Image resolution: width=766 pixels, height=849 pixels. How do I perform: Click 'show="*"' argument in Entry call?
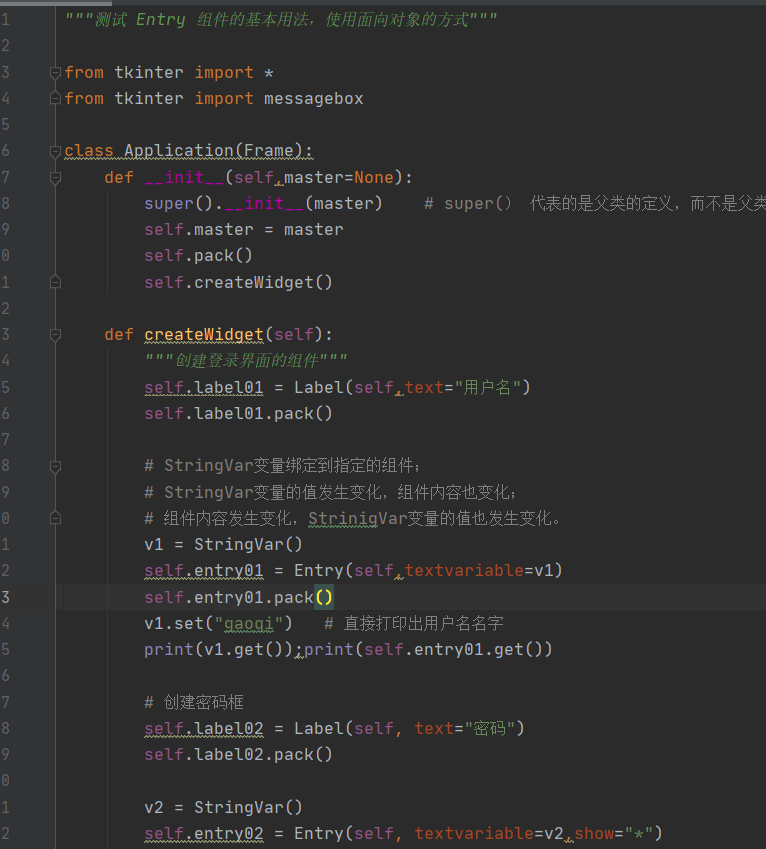click(613, 834)
